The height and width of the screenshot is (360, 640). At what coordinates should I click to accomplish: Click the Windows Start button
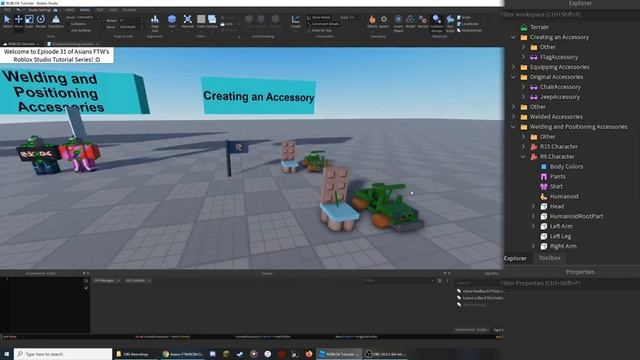coord(7,354)
